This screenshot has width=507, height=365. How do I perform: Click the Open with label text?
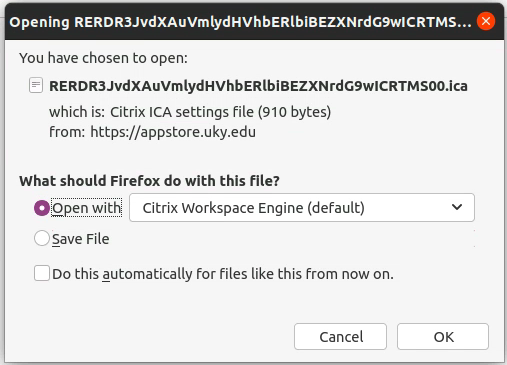click(87, 208)
